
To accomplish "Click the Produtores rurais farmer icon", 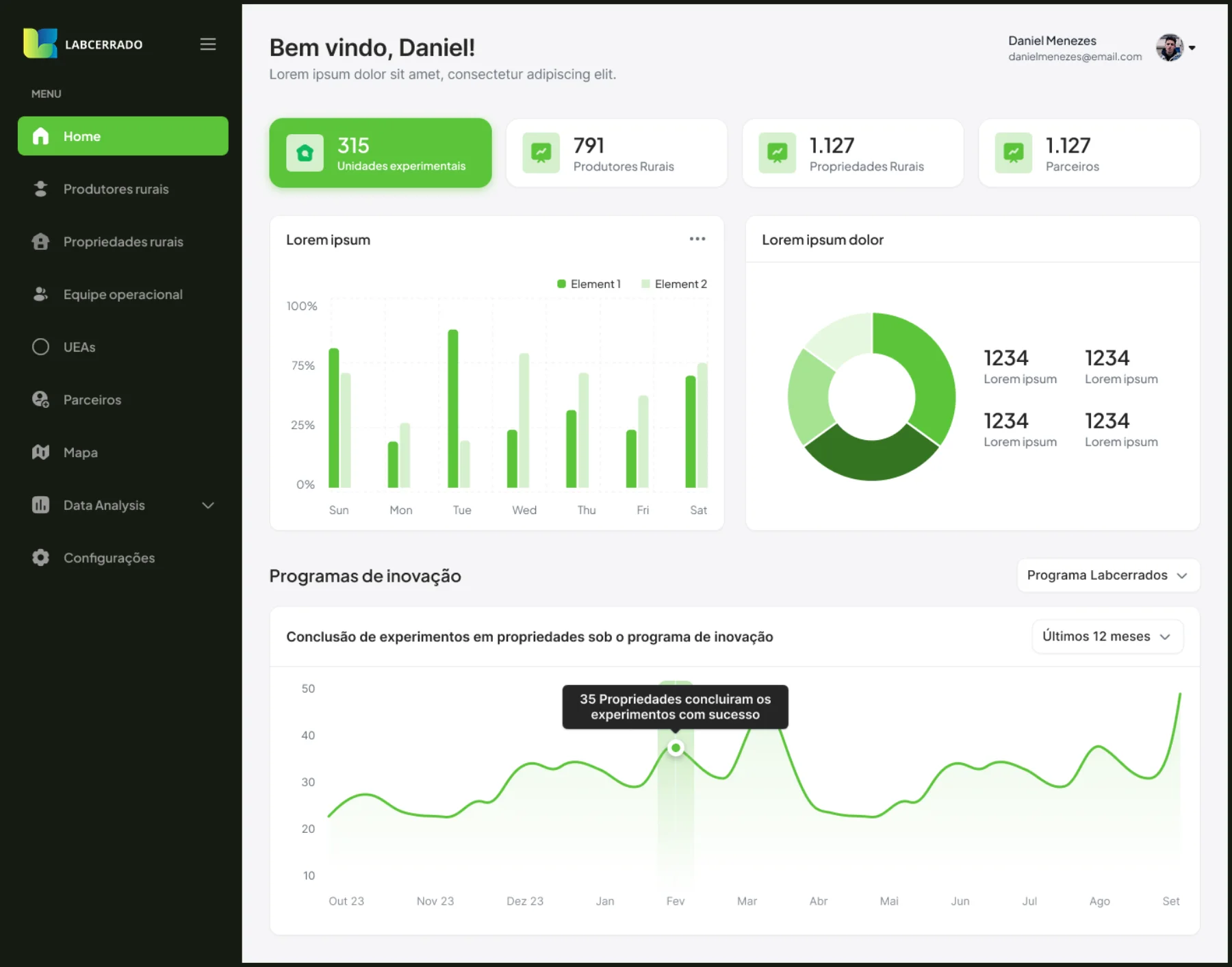I will (40, 189).
